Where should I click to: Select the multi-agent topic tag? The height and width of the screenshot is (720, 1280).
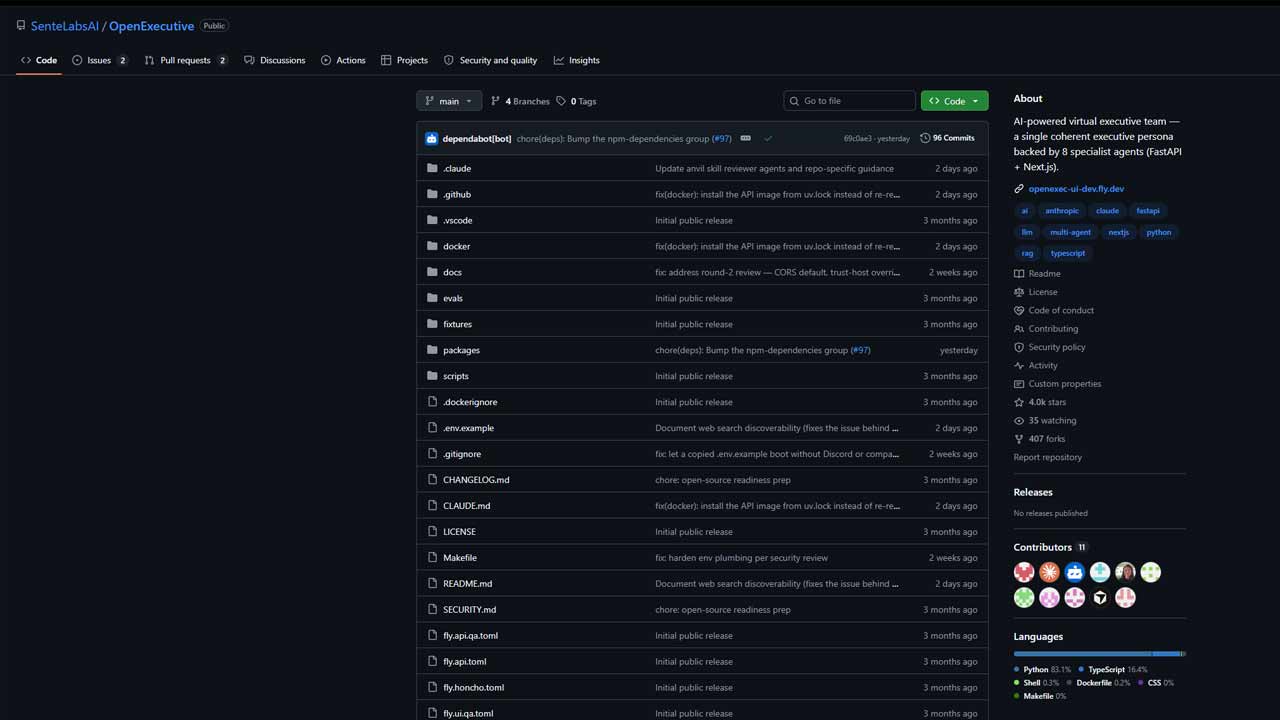pyautogui.click(x=1070, y=232)
